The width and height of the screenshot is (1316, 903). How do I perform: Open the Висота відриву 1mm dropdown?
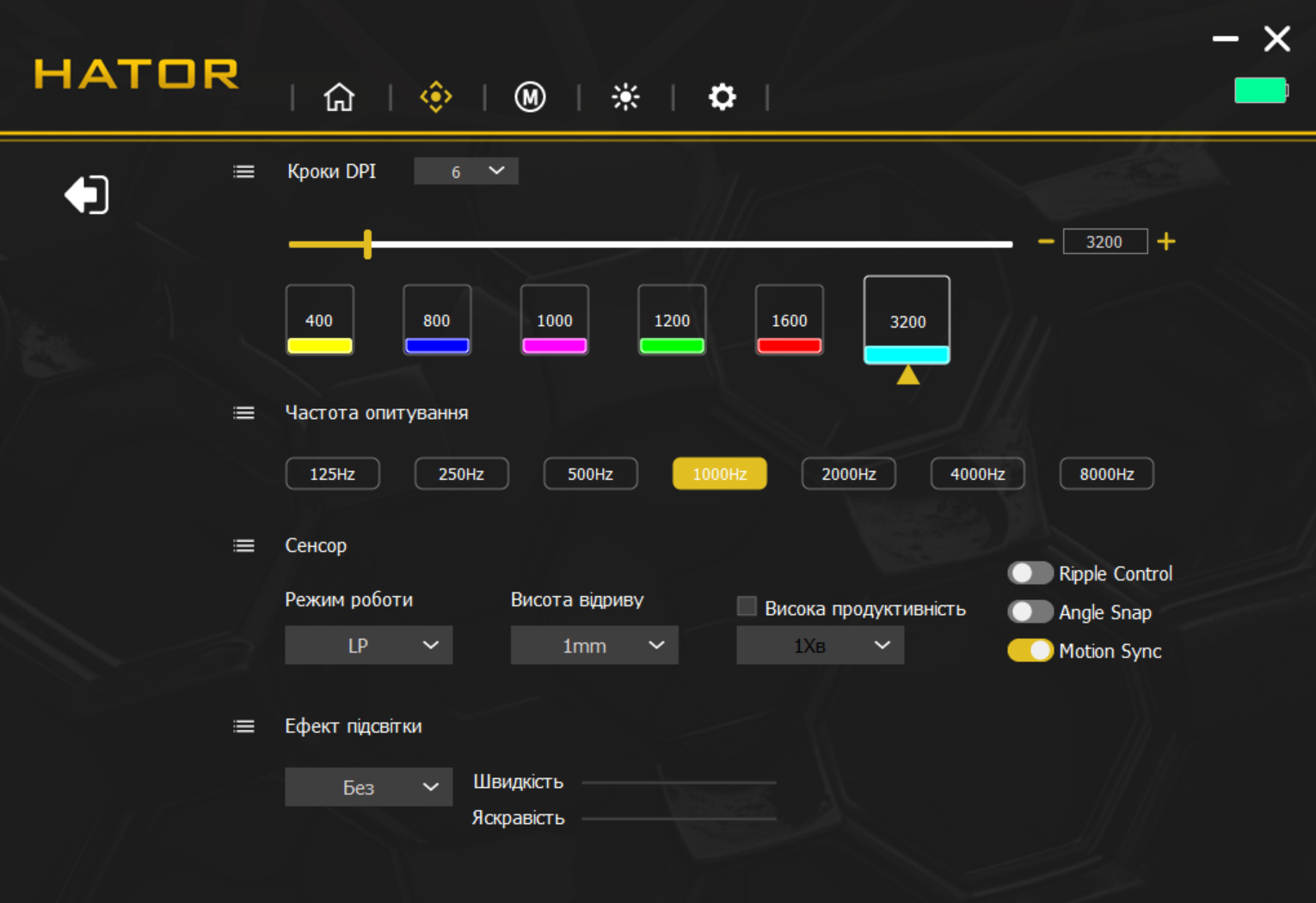pos(594,645)
